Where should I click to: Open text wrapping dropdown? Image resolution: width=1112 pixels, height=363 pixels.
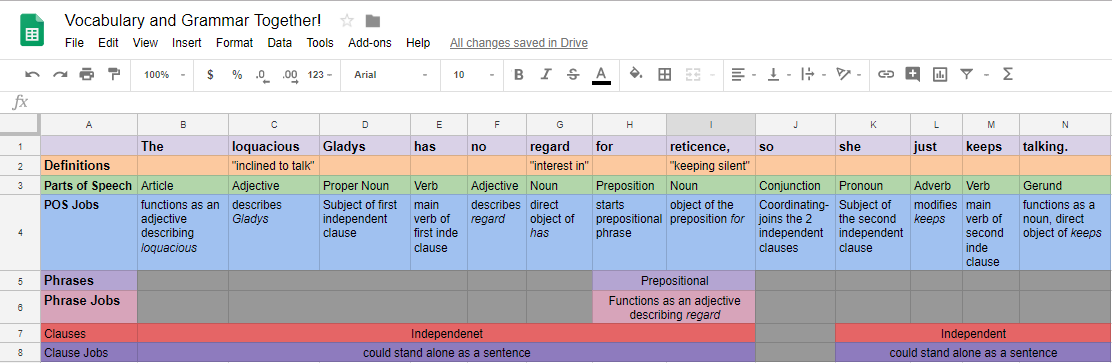coord(813,74)
